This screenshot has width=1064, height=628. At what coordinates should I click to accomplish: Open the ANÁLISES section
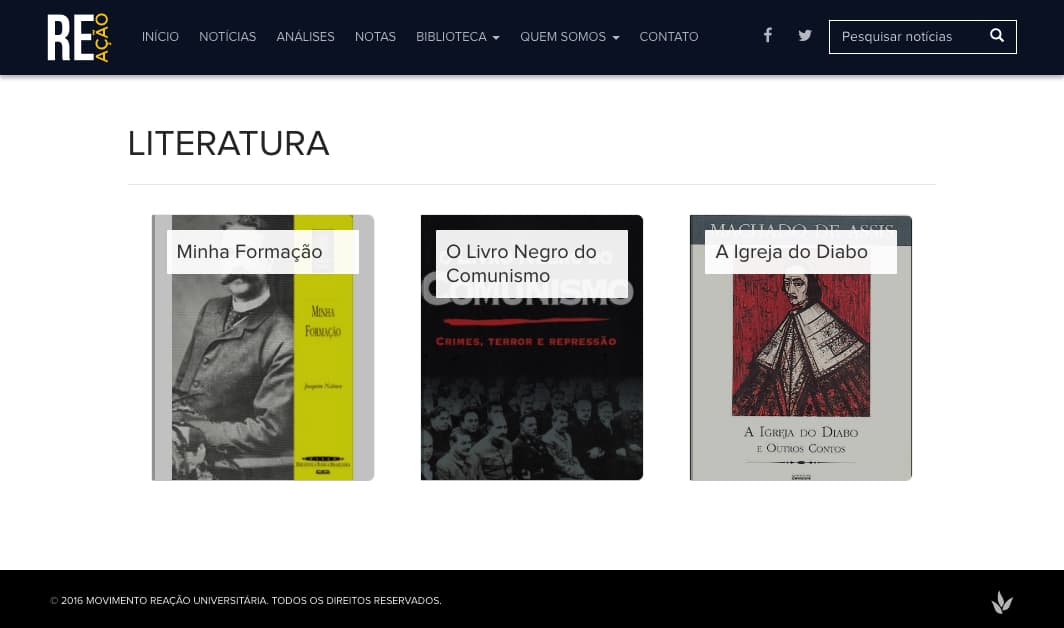tap(305, 37)
